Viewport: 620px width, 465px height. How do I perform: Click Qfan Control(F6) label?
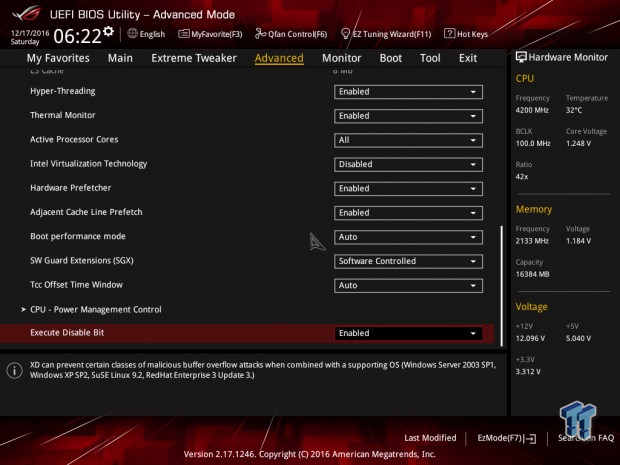297,34
